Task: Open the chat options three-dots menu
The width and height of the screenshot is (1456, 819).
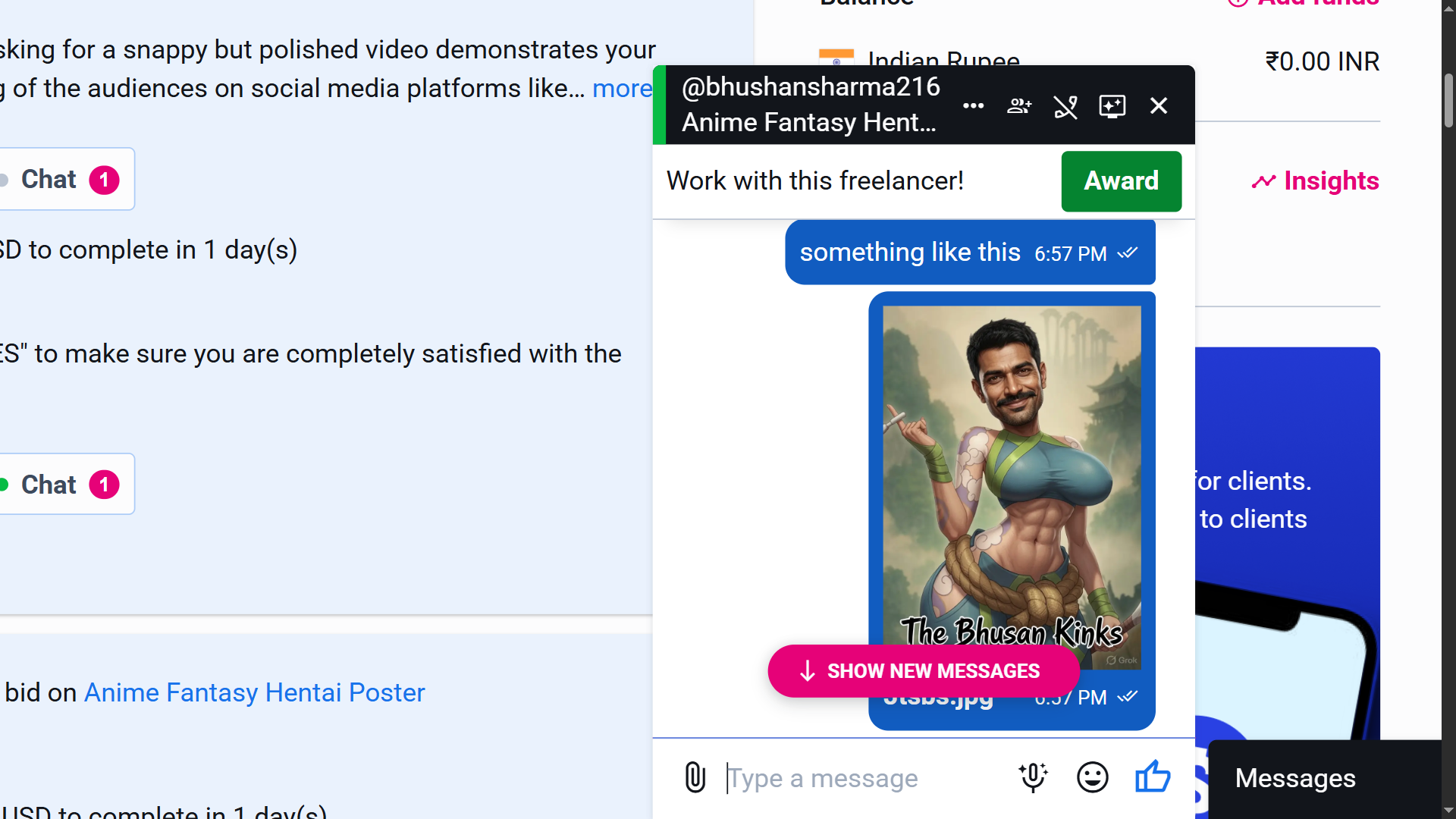Action: click(973, 106)
